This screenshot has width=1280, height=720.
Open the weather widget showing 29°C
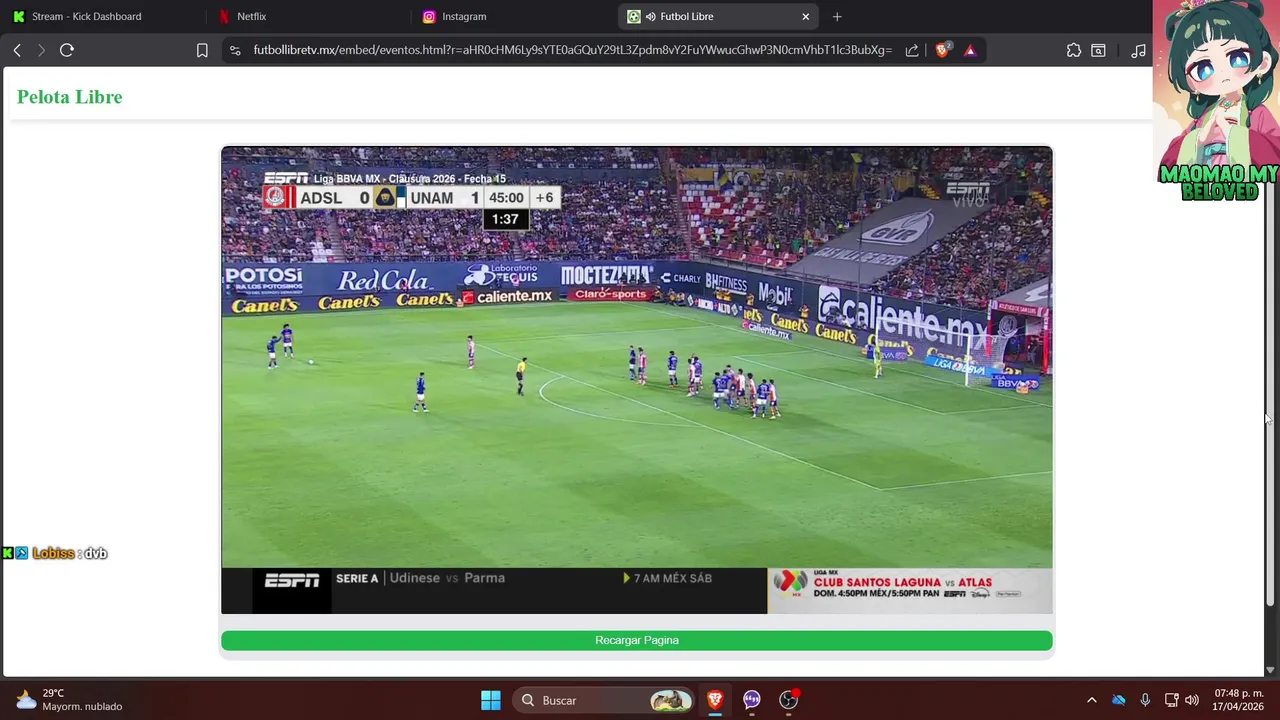(70, 700)
